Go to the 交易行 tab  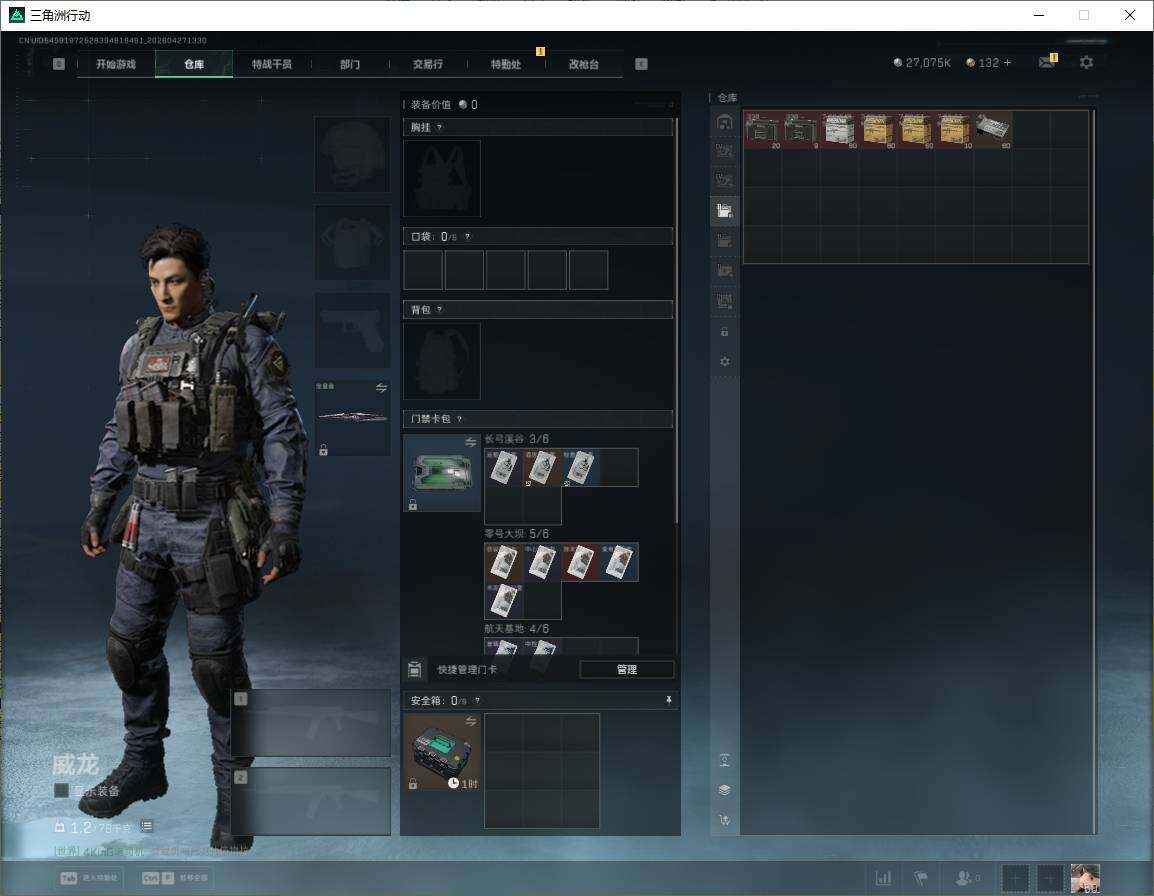[x=428, y=64]
